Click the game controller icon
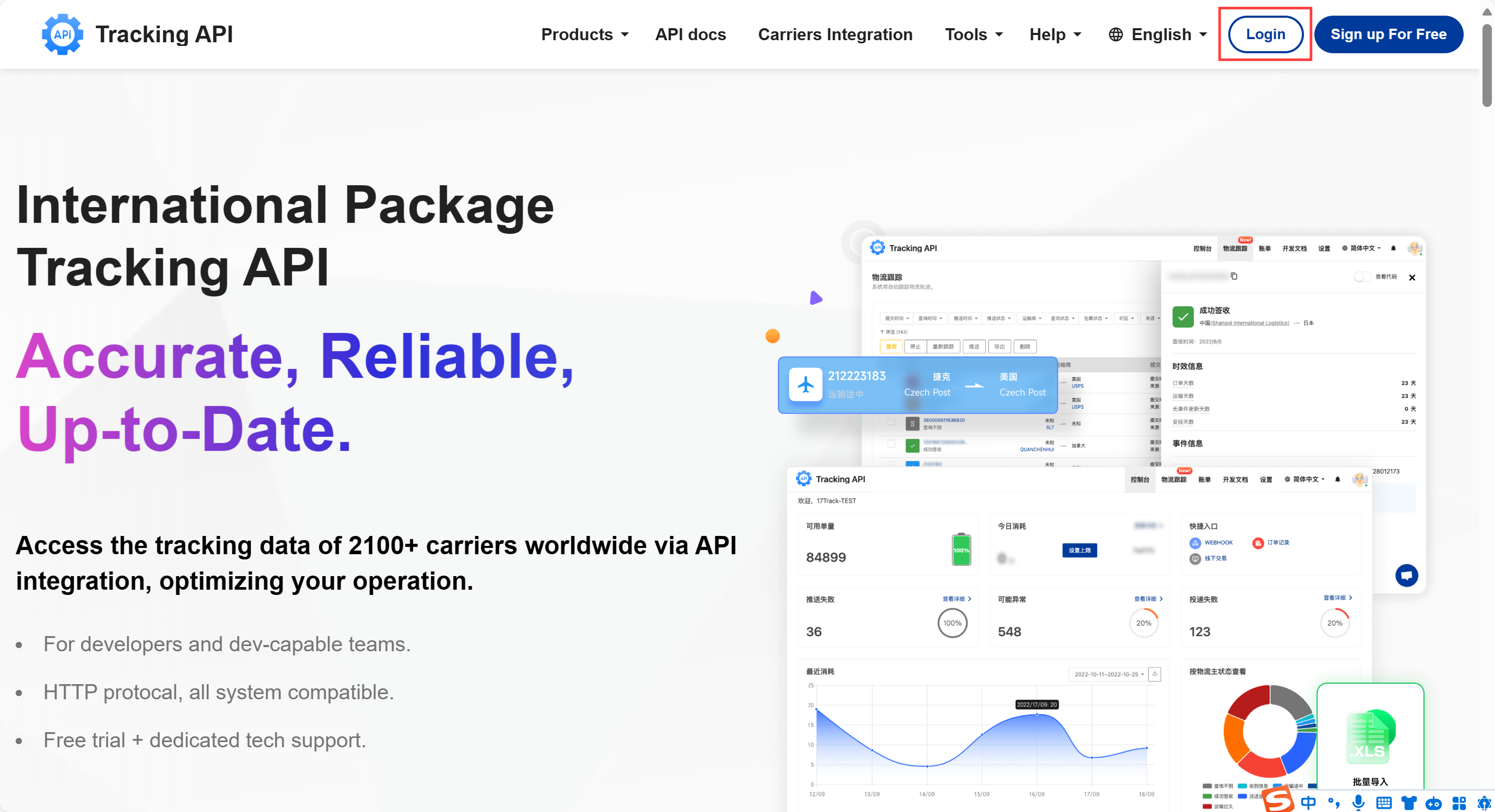 coord(1433,803)
